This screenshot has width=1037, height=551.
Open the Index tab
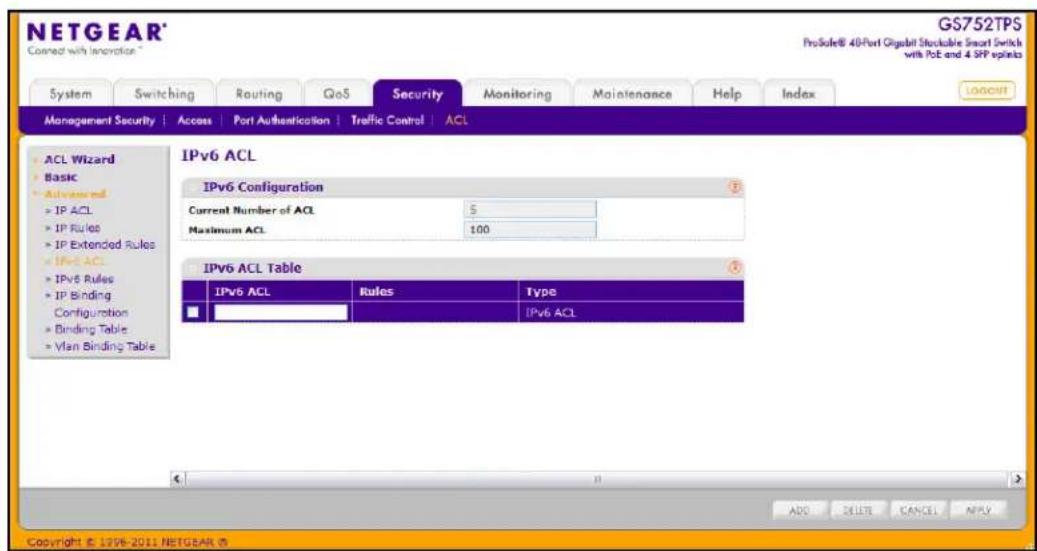click(x=798, y=95)
